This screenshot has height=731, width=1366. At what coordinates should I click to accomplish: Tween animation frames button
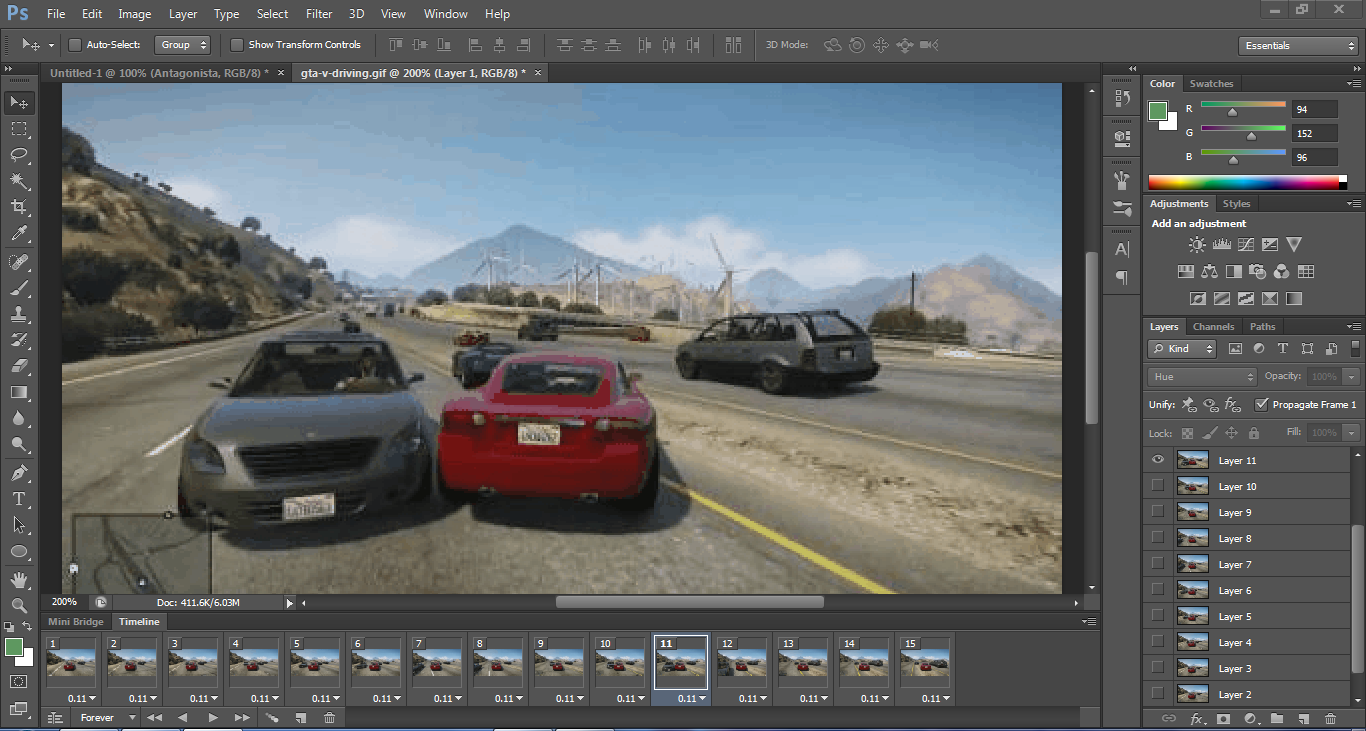pos(271,717)
